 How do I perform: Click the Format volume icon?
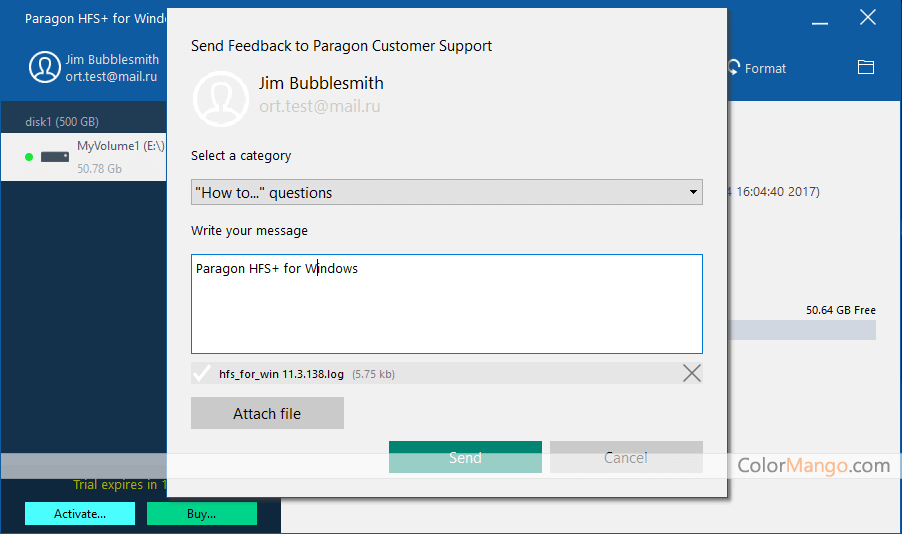[736, 68]
